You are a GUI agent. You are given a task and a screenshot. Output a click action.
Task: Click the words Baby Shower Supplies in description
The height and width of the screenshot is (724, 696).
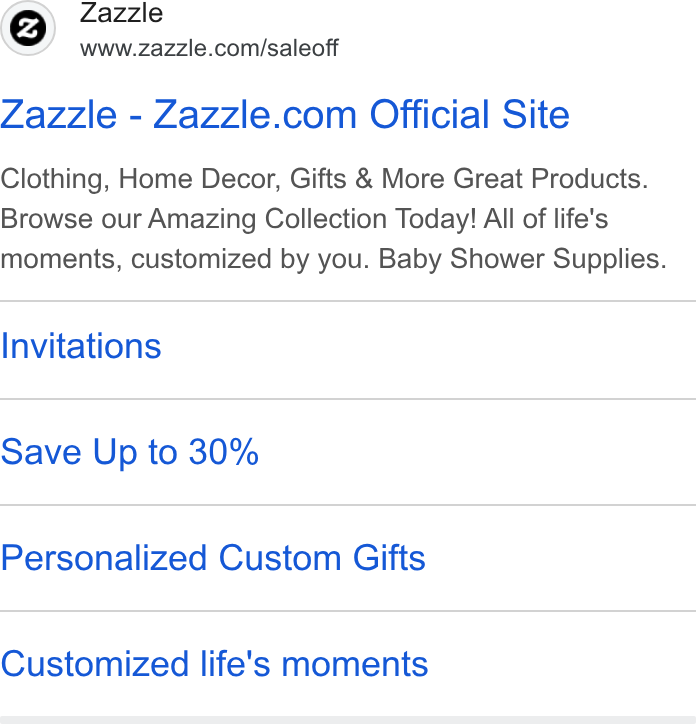(x=522, y=259)
